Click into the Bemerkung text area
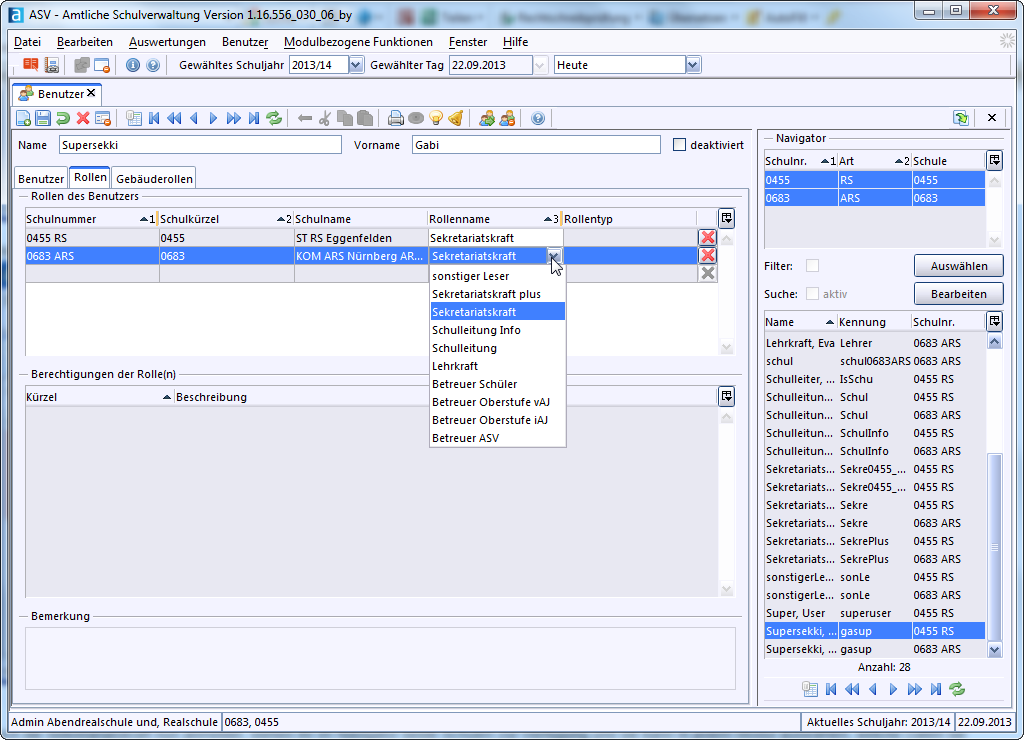 click(x=380, y=658)
